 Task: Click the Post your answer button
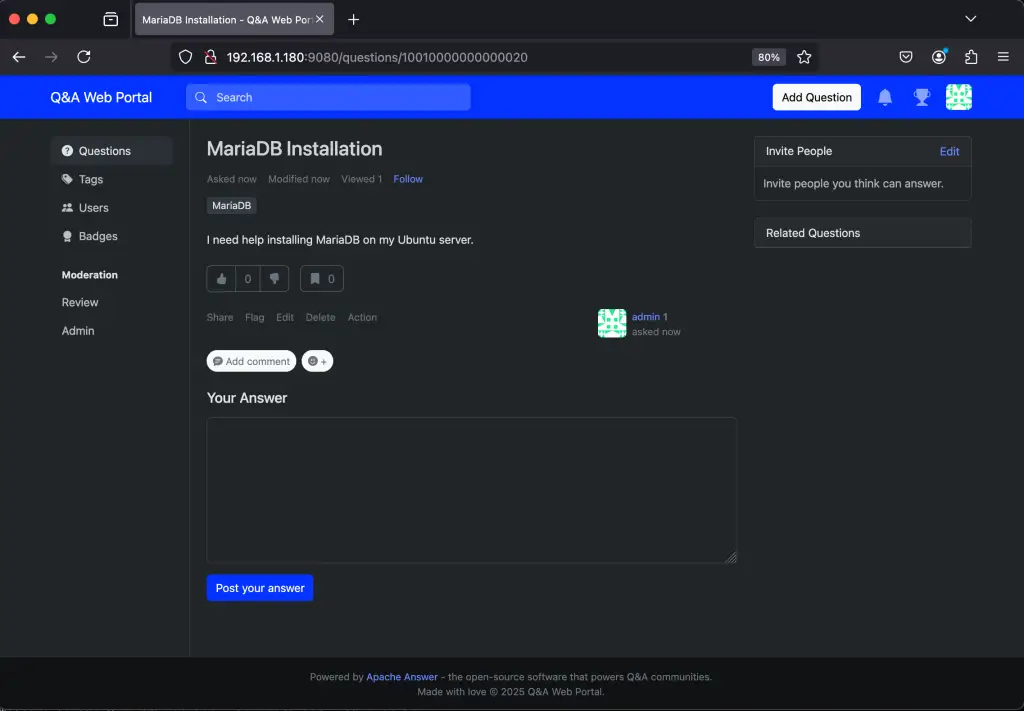259,587
